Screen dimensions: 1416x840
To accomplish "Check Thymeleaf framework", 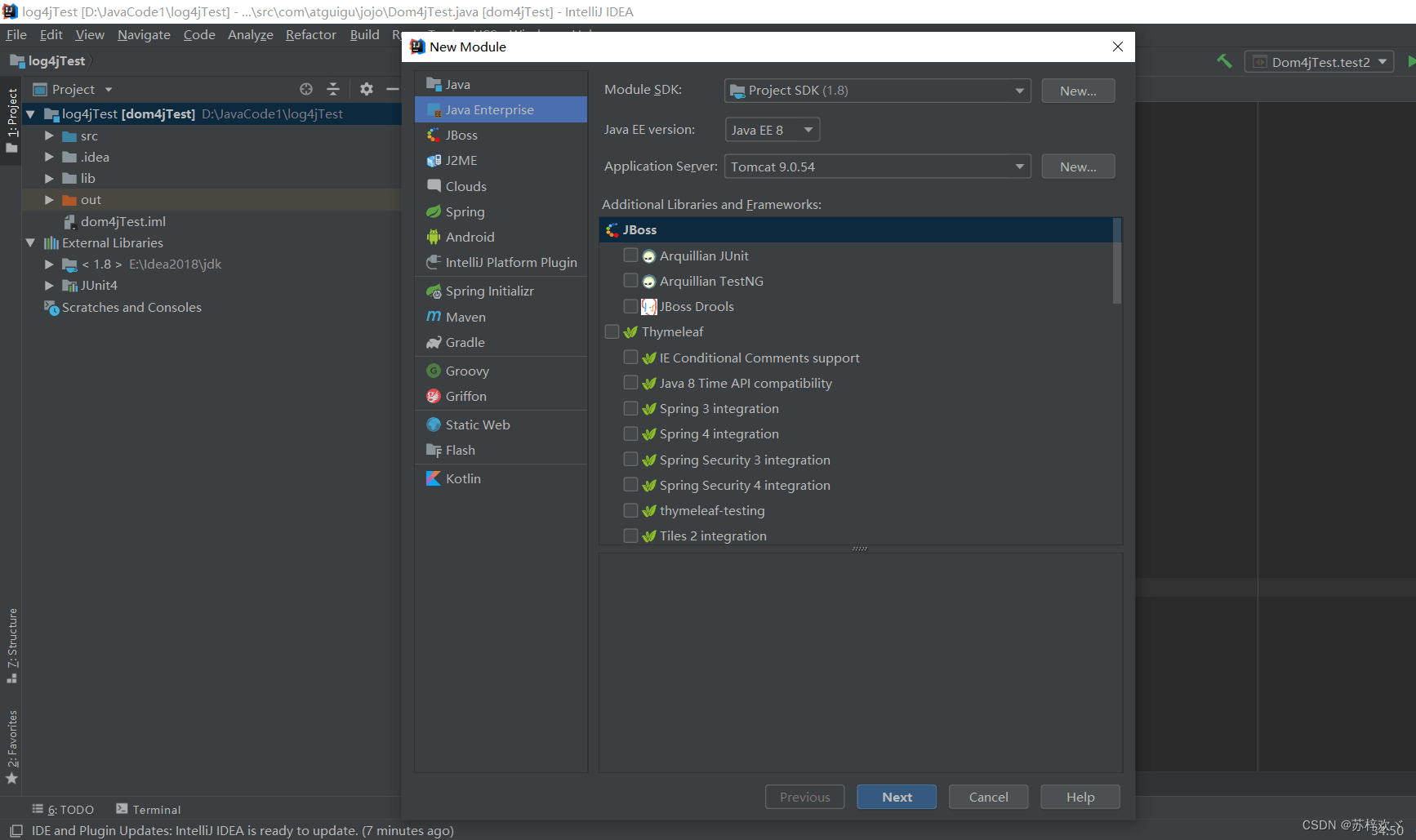I will click(x=612, y=331).
